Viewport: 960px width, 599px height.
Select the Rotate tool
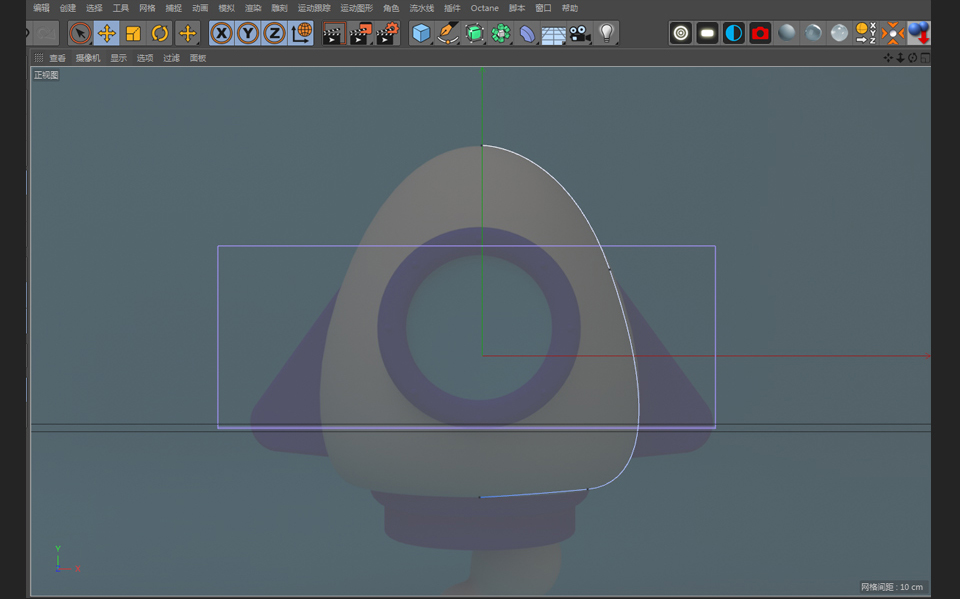160,33
